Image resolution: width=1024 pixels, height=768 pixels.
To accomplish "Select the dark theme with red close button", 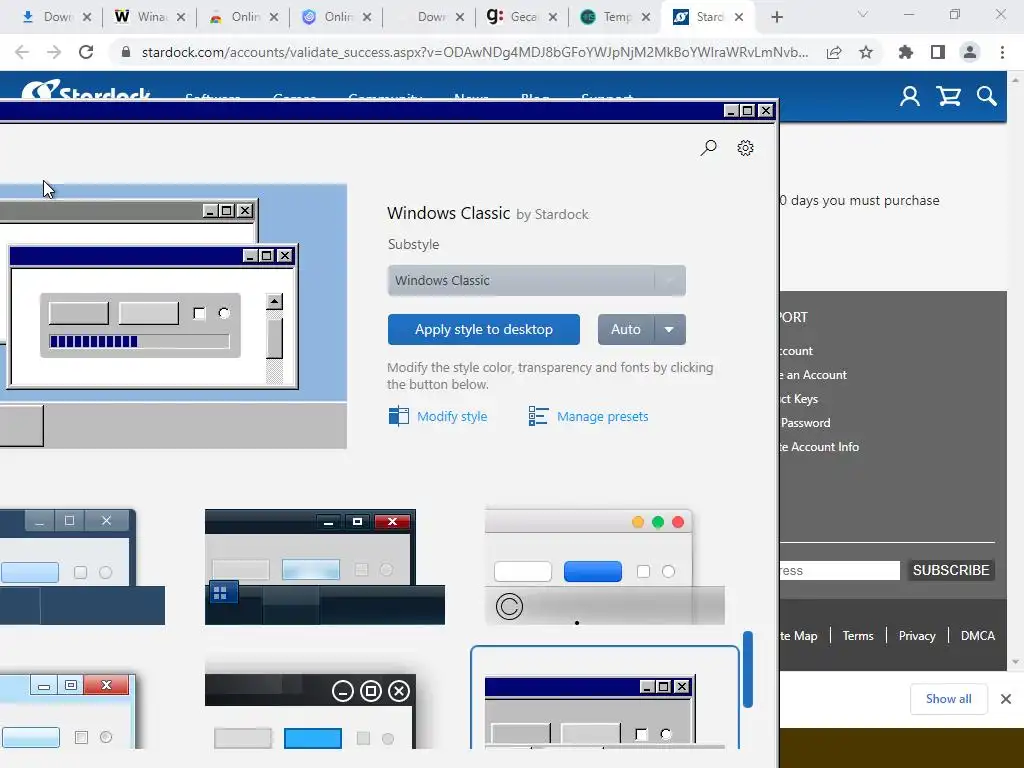I will pyautogui.click(x=325, y=567).
